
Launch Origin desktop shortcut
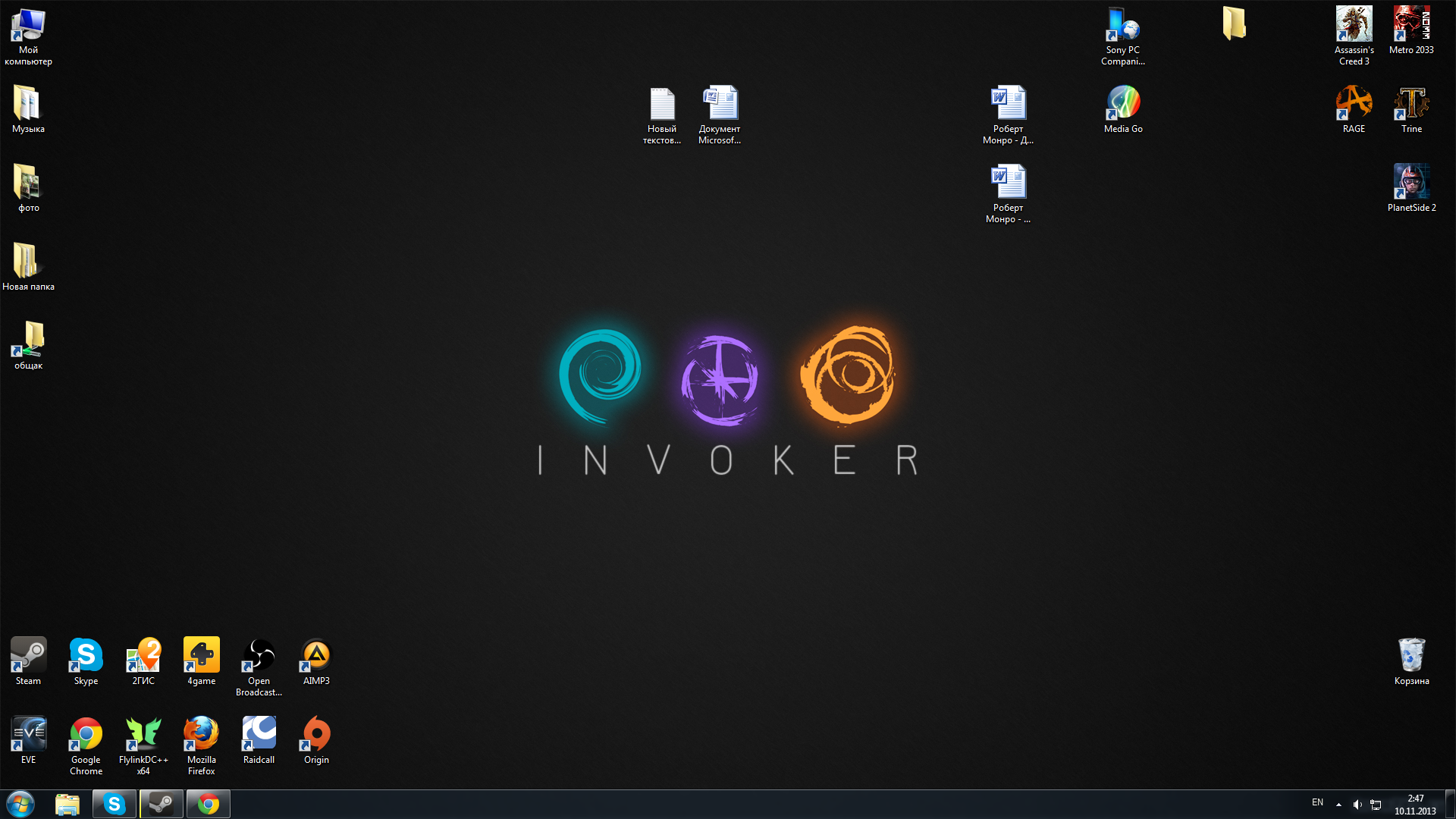click(316, 741)
